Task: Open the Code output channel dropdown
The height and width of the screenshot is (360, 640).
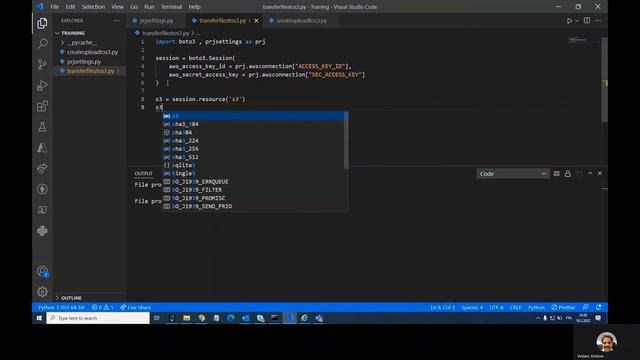Action: 513,173
